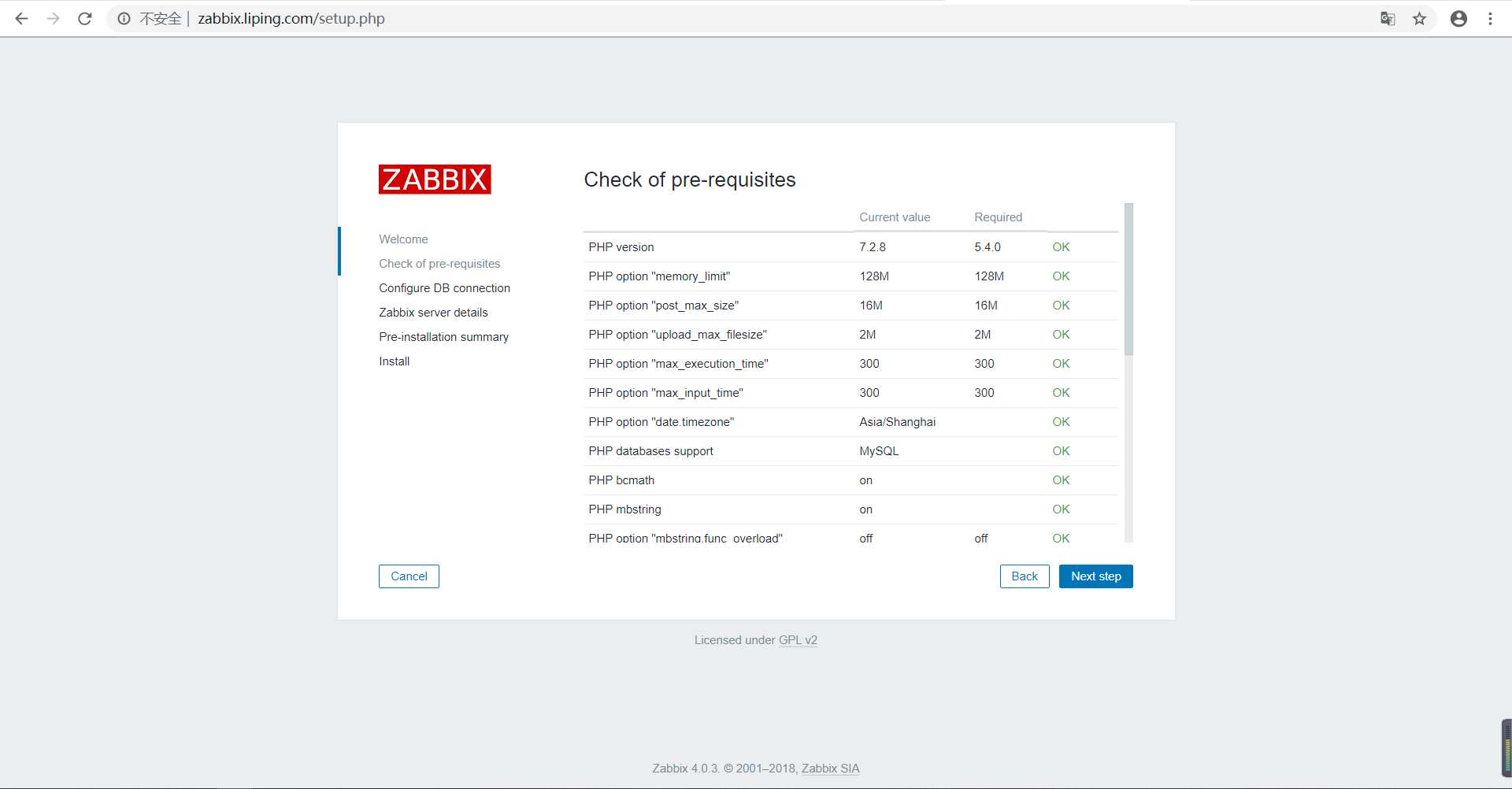Click the 5.4.0 required value cell
This screenshot has height=789, width=1512.
pyautogui.click(x=988, y=247)
